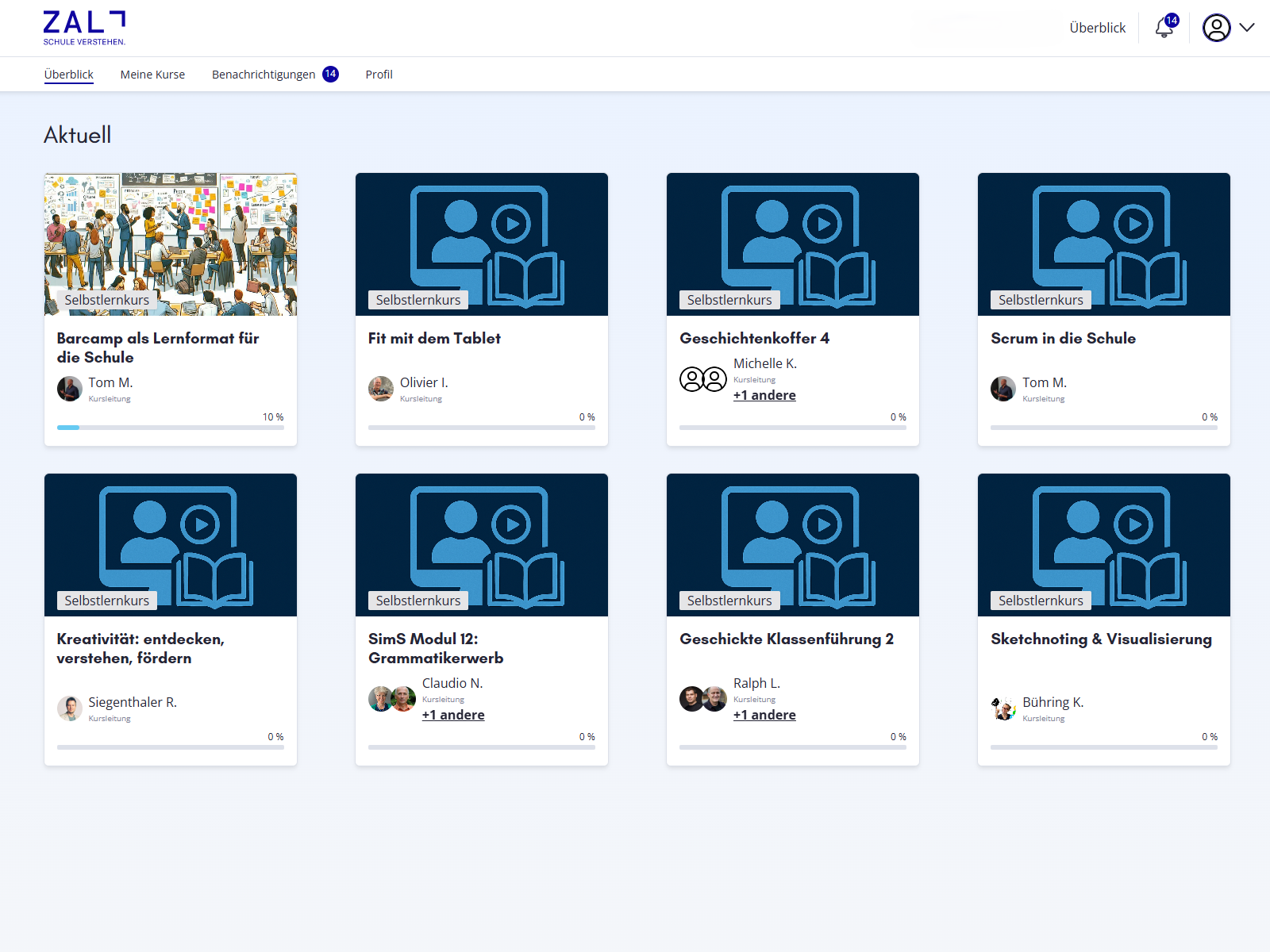Click the group avatar icon on Geschichtenkoffer 4

click(702, 379)
